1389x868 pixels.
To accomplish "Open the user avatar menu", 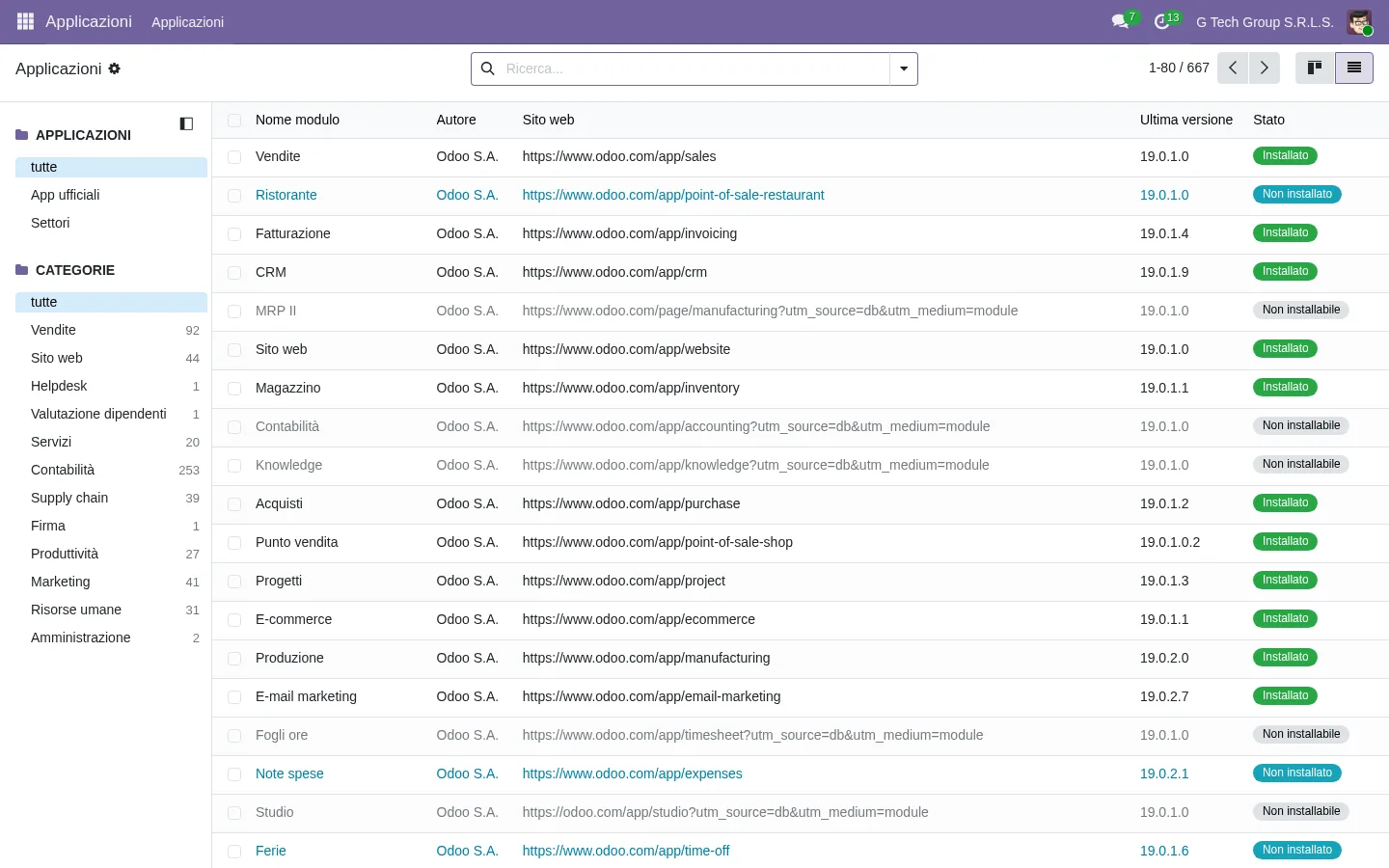I will click(x=1360, y=21).
